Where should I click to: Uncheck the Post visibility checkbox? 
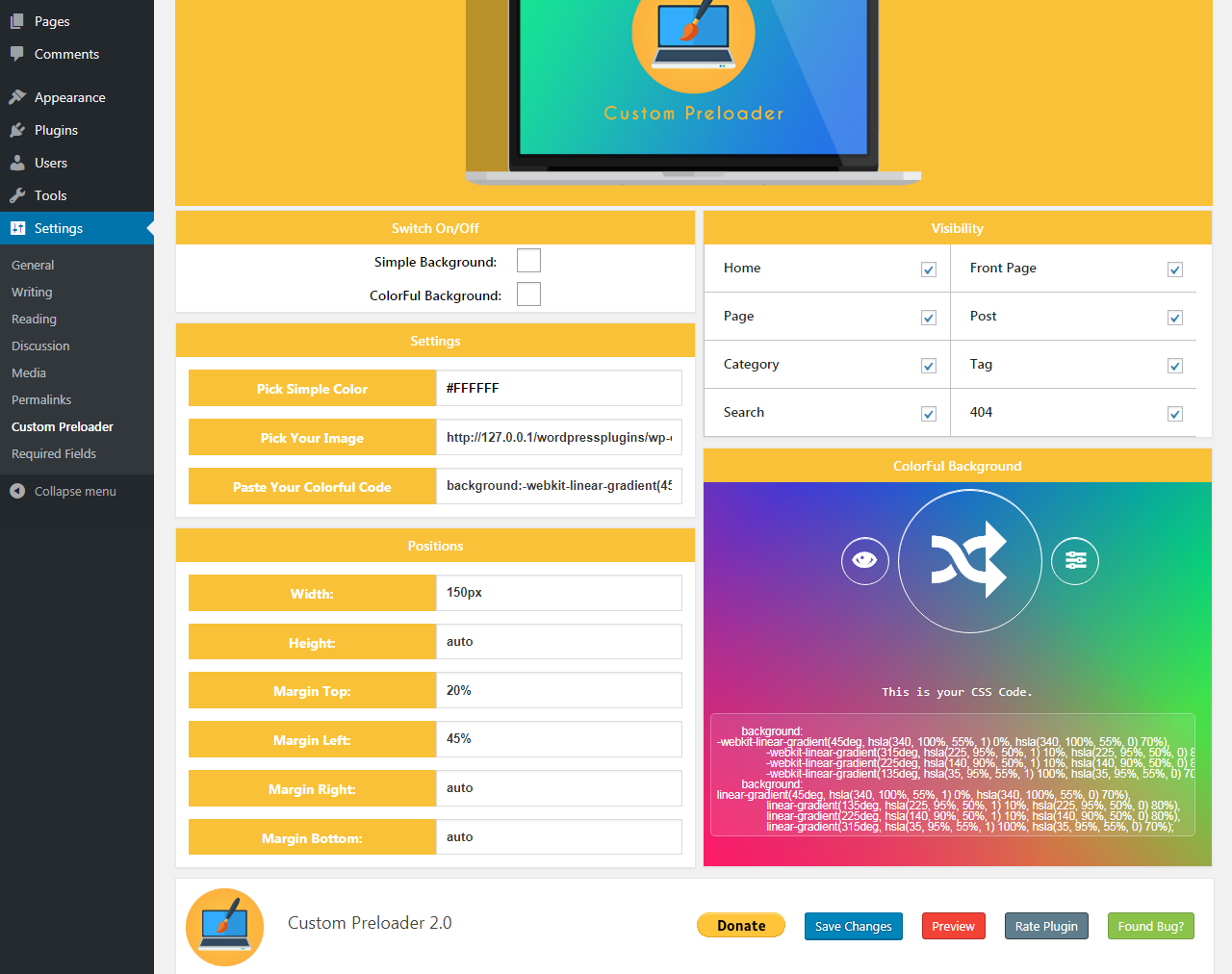click(x=1175, y=318)
